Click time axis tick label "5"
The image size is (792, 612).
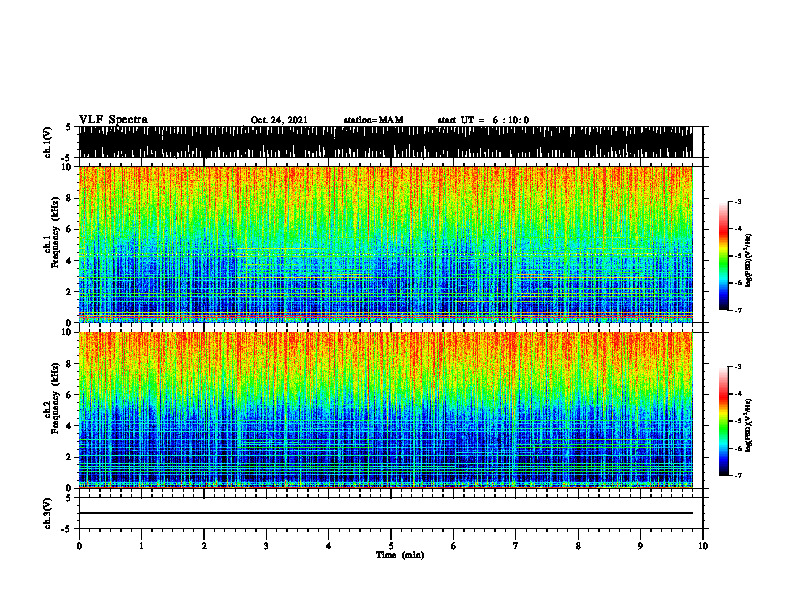(x=391, y=546)
